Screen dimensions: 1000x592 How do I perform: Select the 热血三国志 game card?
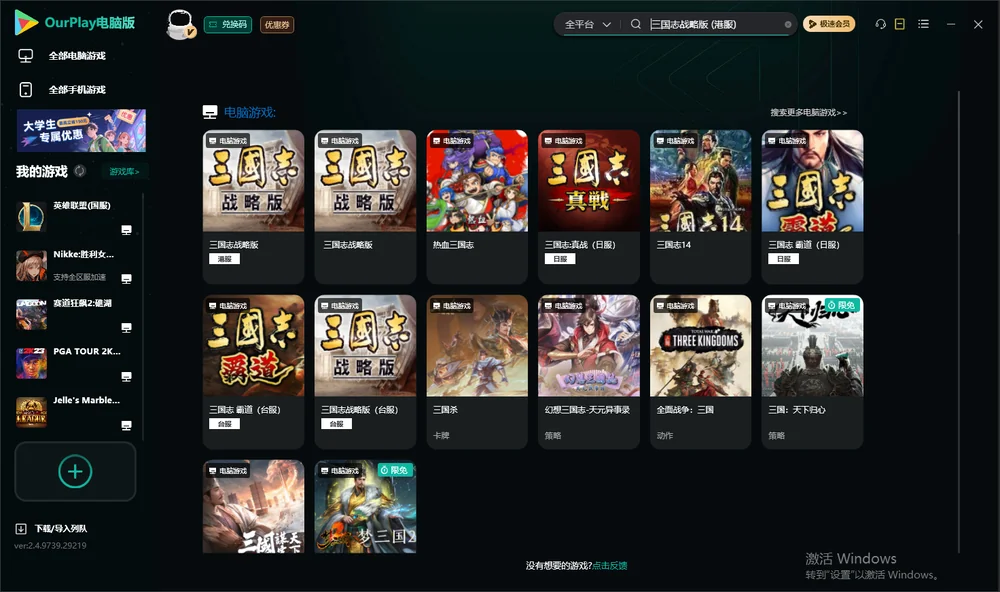click(x=477, y=207)
